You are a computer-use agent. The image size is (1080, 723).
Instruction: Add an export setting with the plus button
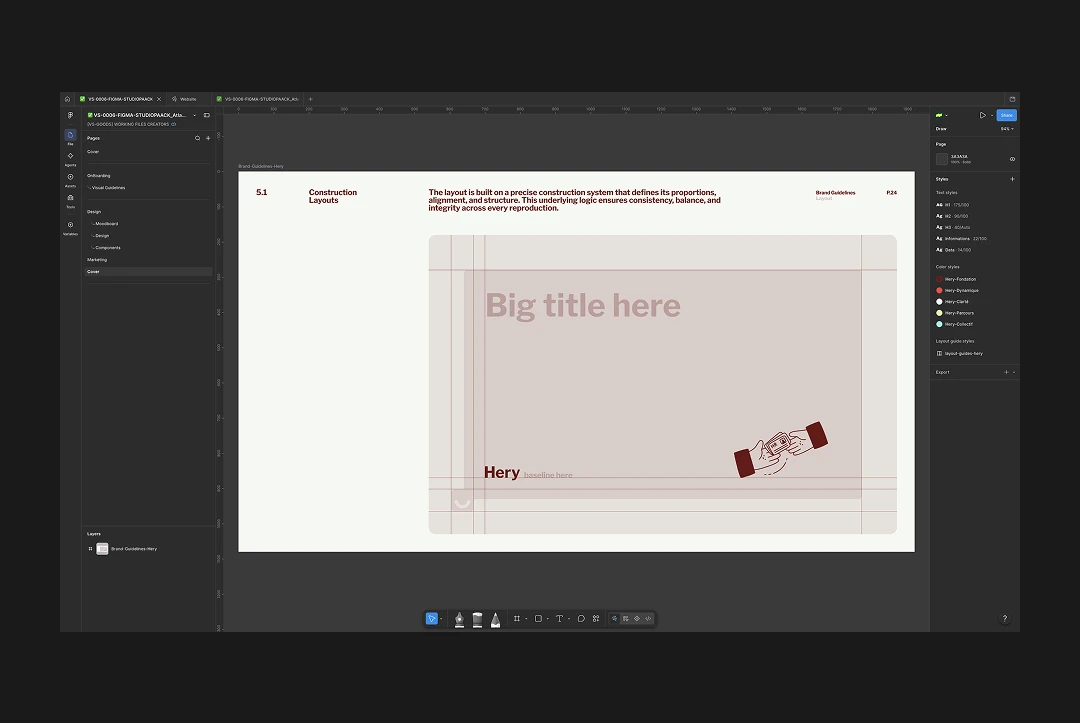pos(1006,373)
